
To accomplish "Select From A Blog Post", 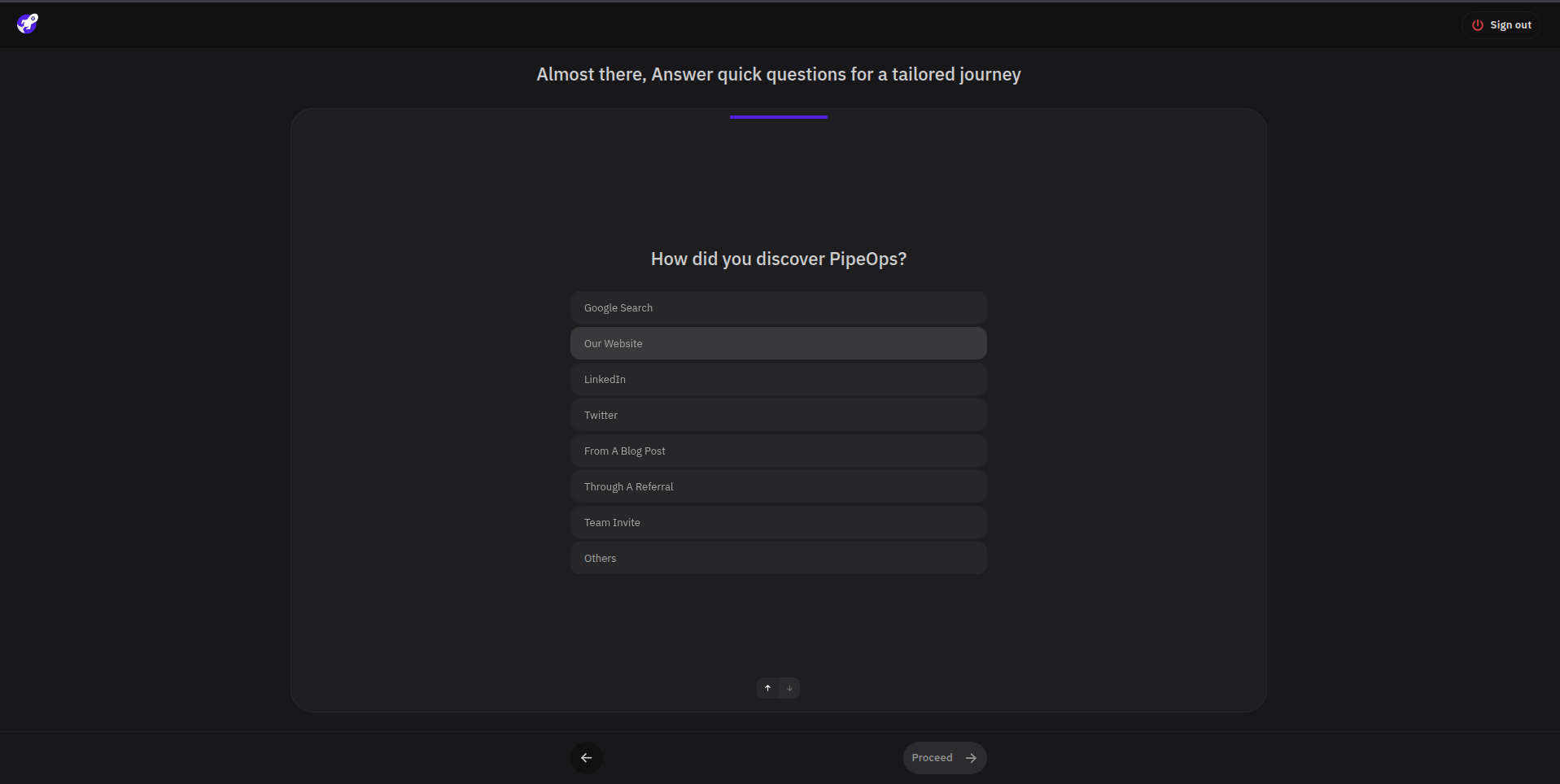I will point(779,451).
